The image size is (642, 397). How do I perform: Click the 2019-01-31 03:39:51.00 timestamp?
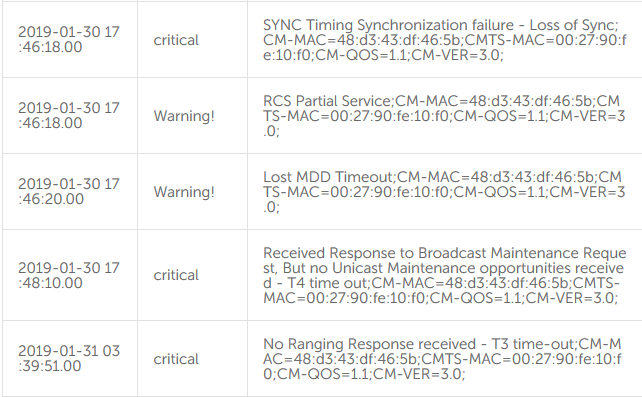tap(69, 358)
